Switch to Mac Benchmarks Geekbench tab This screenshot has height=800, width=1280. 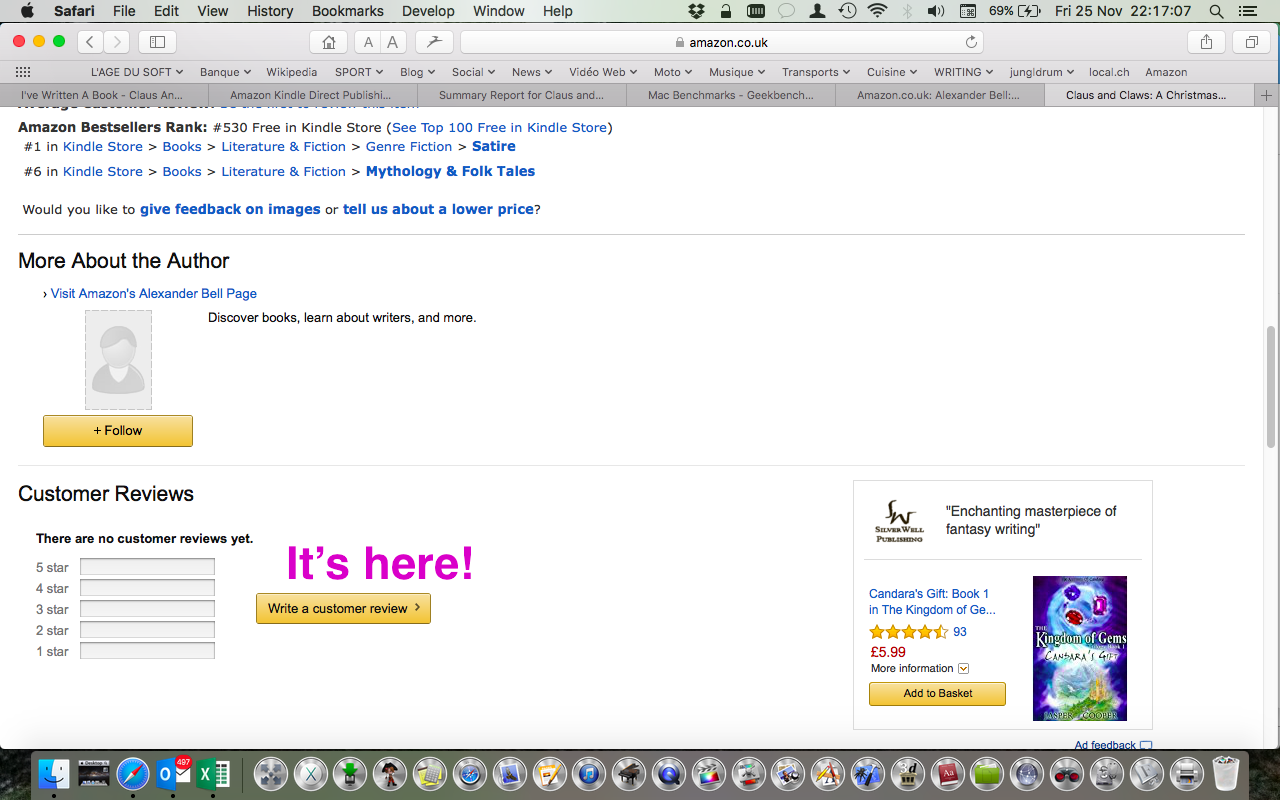tap(731, 95)
